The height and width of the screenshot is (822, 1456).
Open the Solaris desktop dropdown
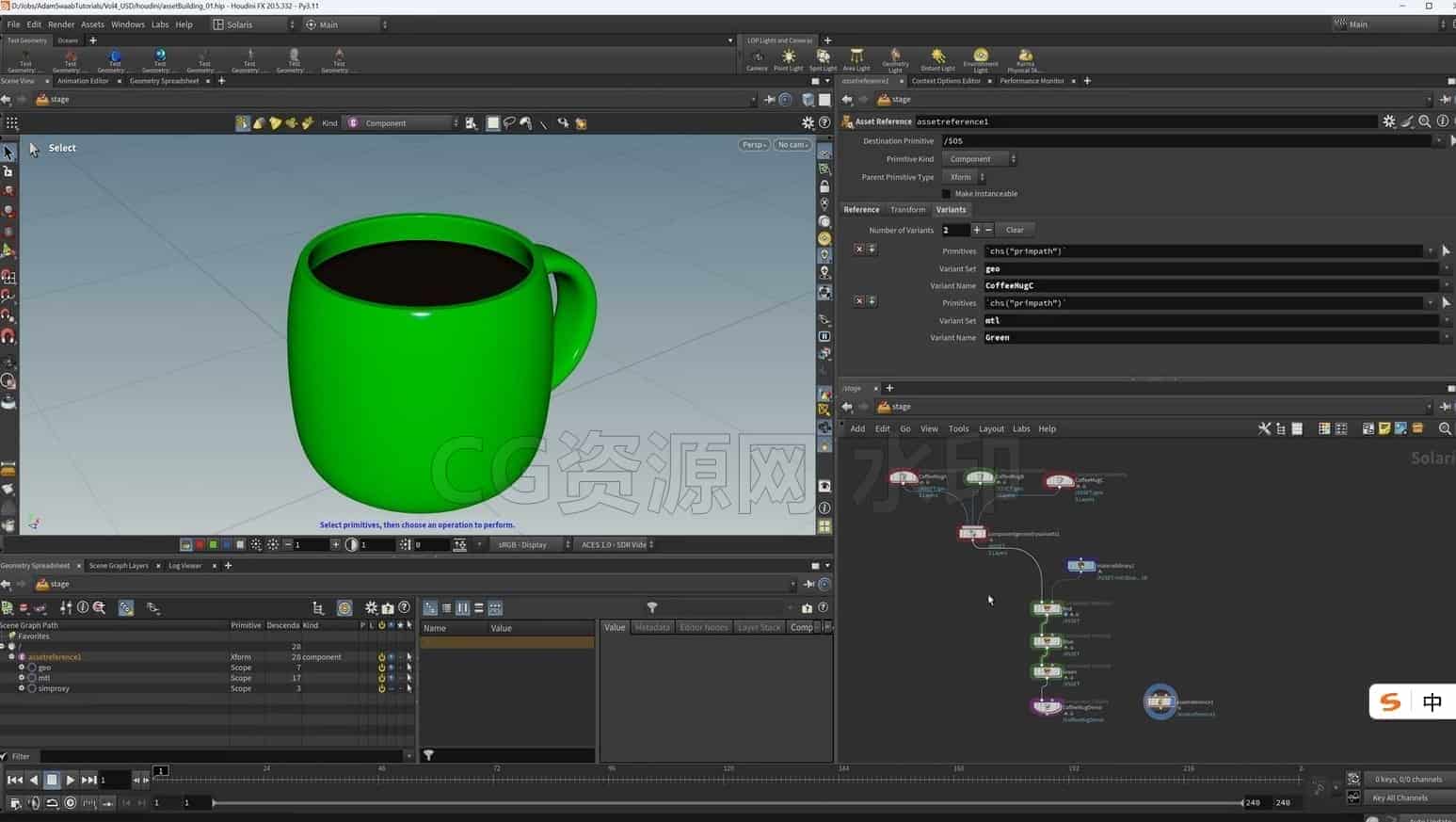point(254,24)
